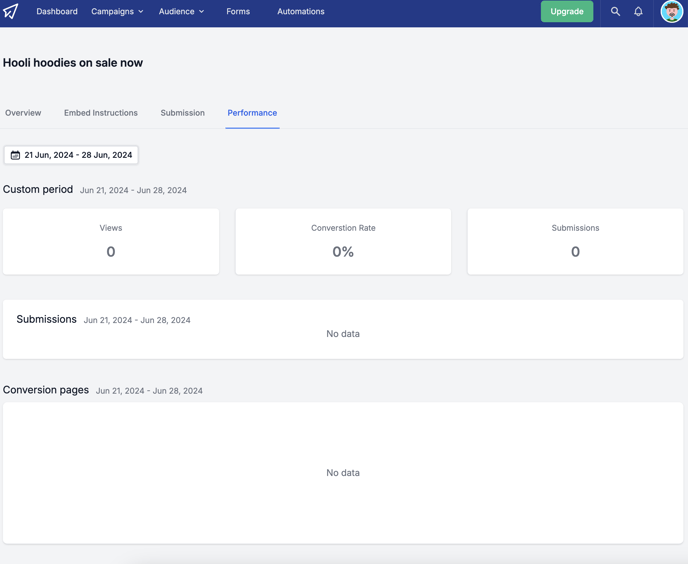The height and width of the screenshot is (564, 688).
Task: Click the 'Conversion pages' heading
Action: tap(46, 390)
